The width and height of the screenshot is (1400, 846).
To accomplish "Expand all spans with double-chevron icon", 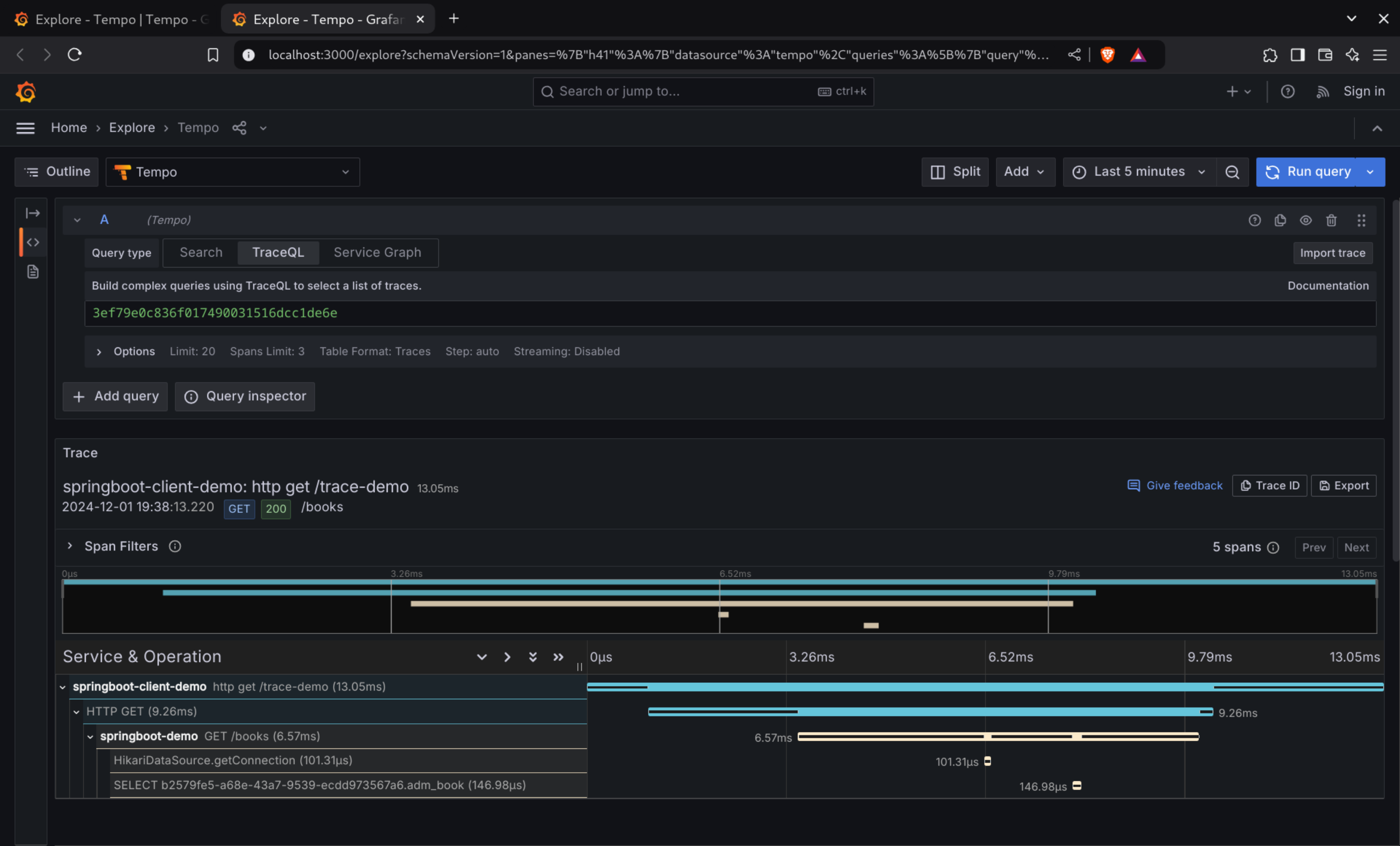I will (x=532, y=657).
